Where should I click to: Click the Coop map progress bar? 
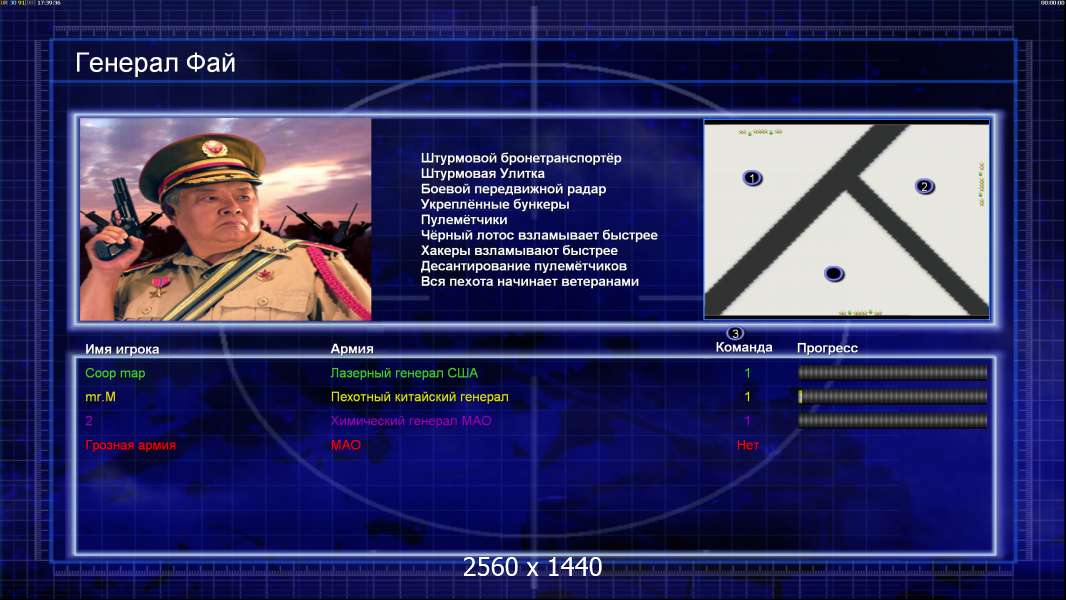892,372
